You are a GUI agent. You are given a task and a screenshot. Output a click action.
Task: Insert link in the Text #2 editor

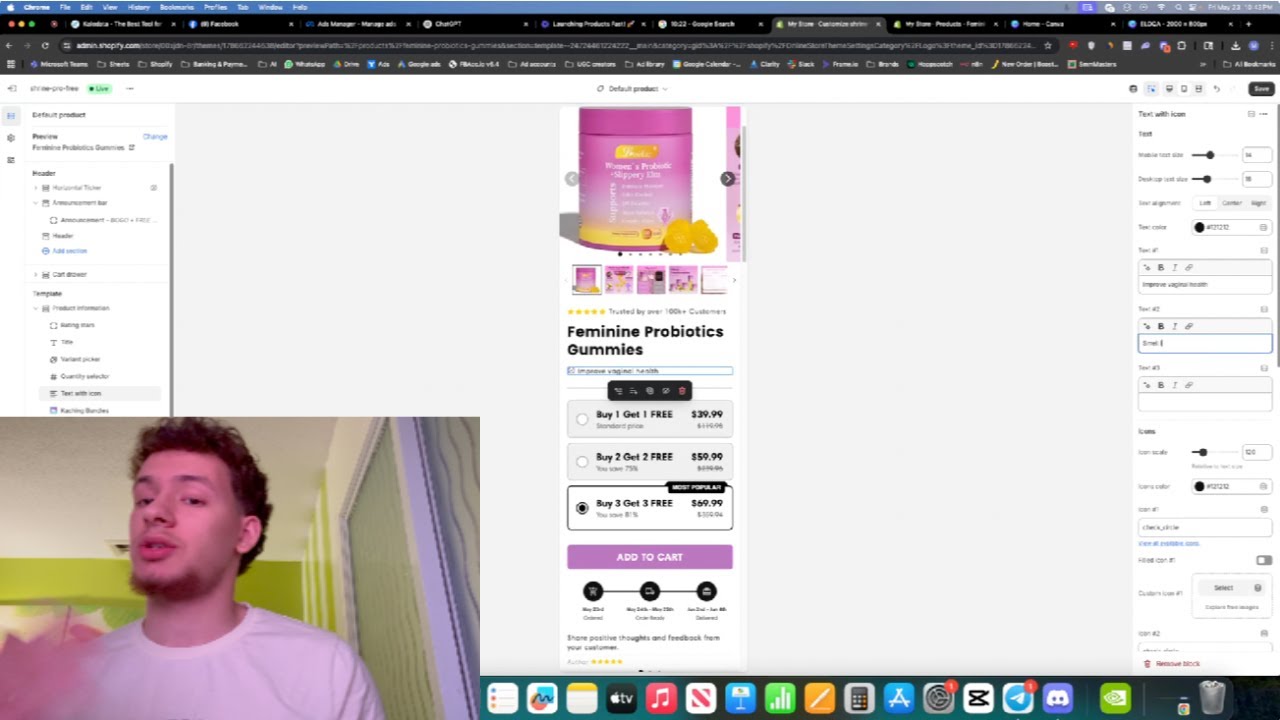1189,326
